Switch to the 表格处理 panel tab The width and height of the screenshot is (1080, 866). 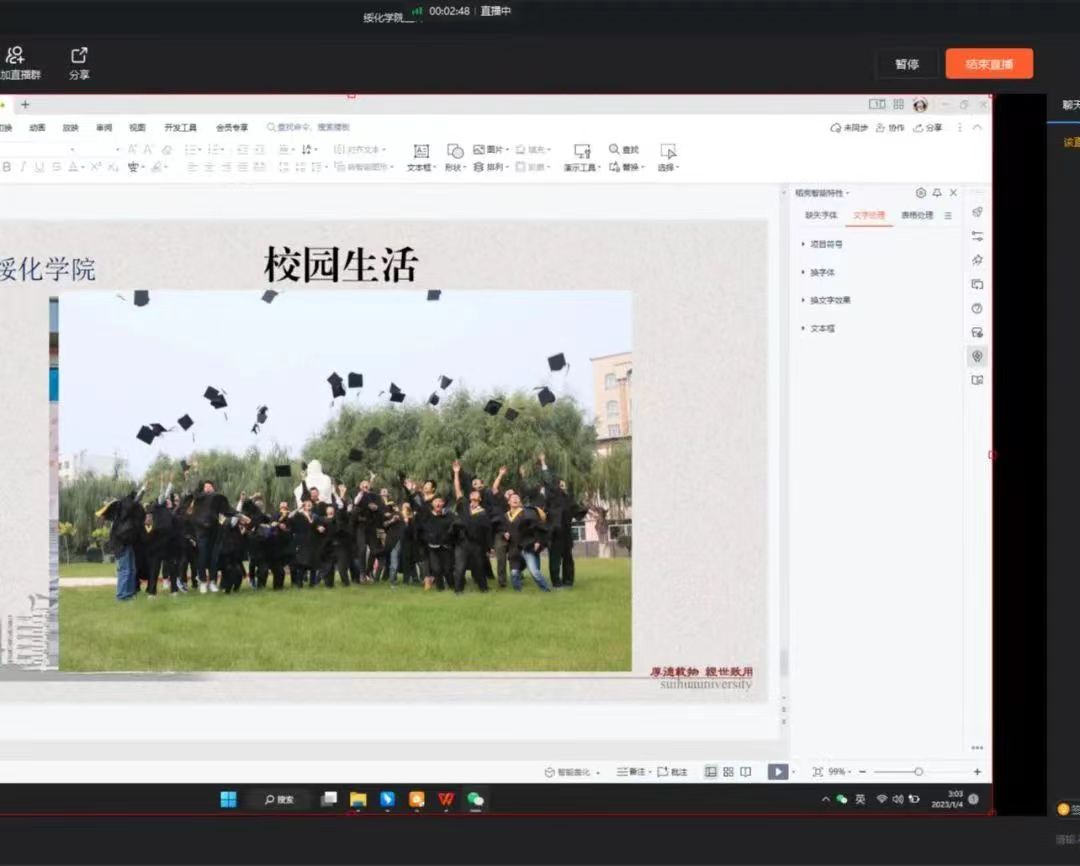(916, 216)
